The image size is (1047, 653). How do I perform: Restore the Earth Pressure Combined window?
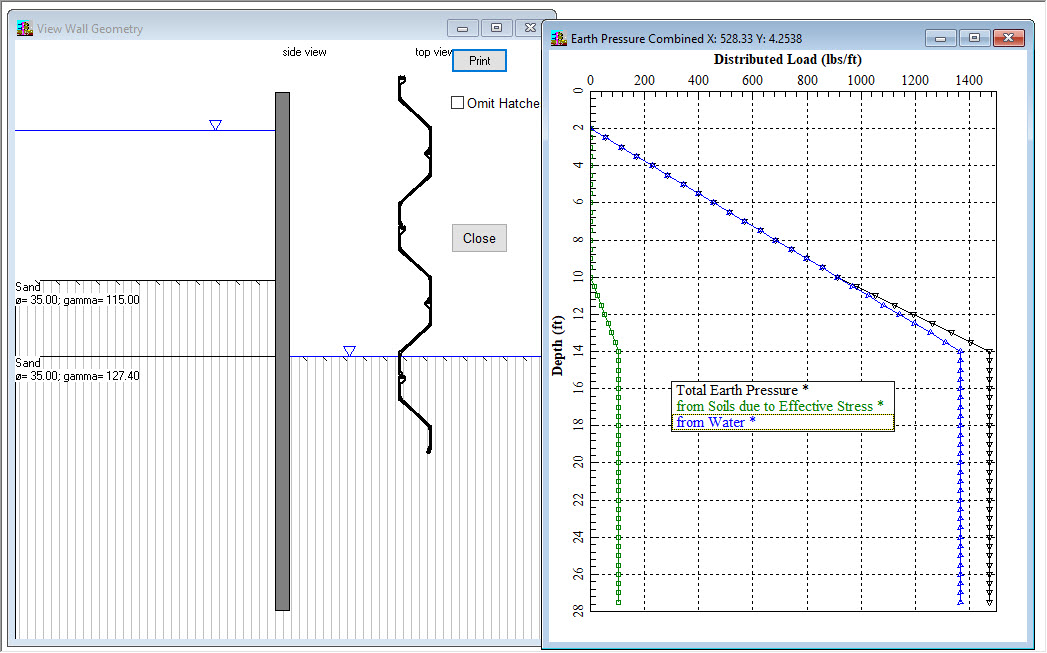[973, 37]
